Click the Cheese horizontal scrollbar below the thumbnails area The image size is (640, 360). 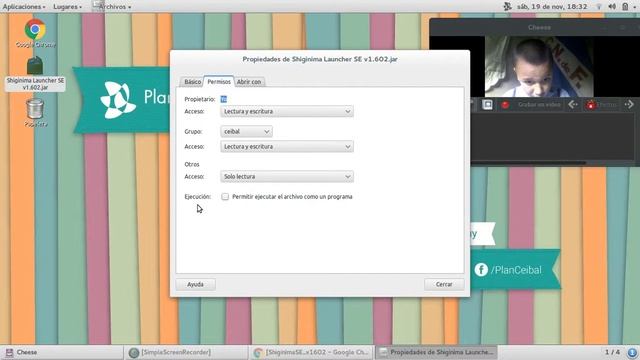click(x=528, y=162)
